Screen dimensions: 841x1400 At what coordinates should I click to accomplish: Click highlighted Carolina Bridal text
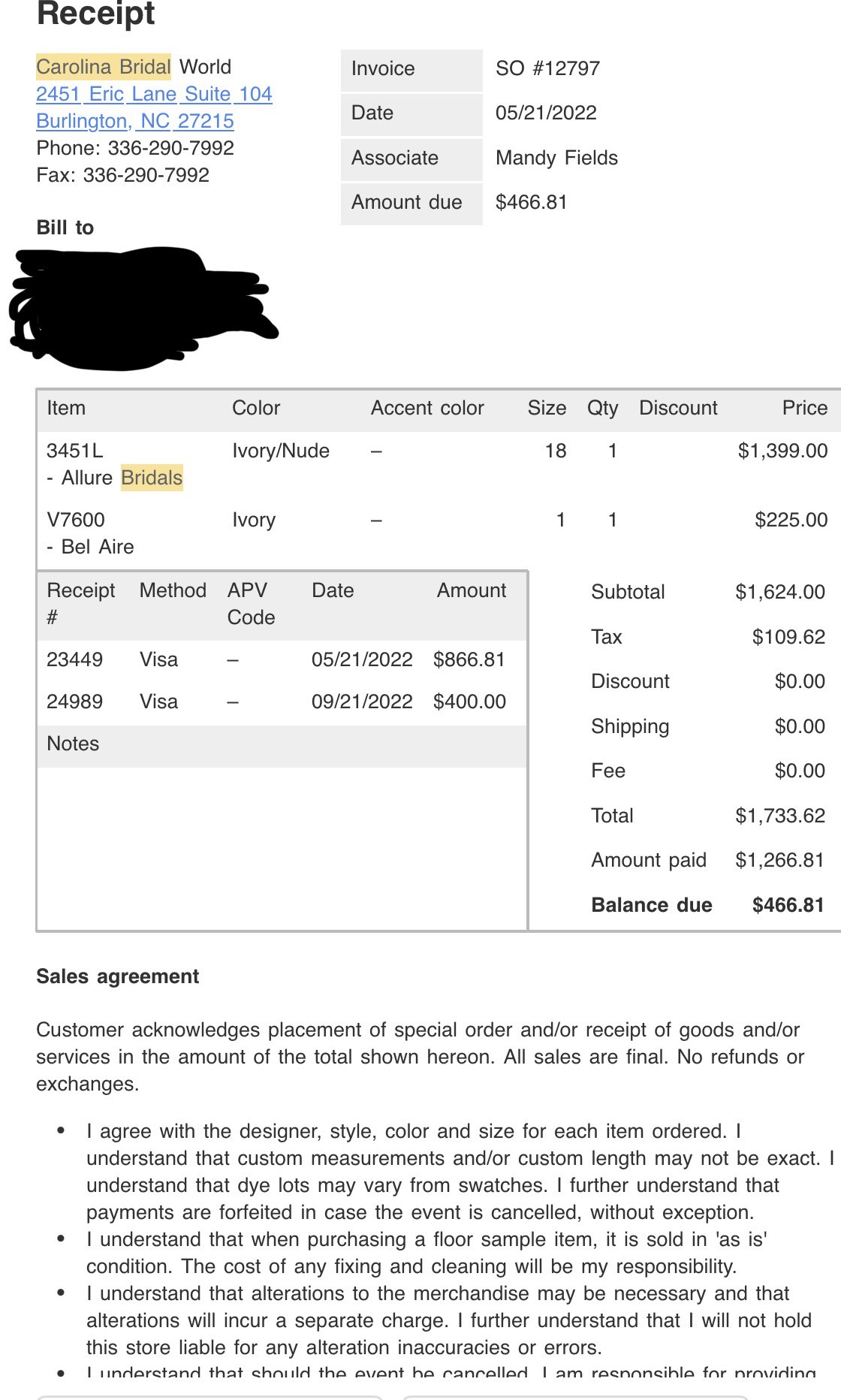(x=104, y=68)
